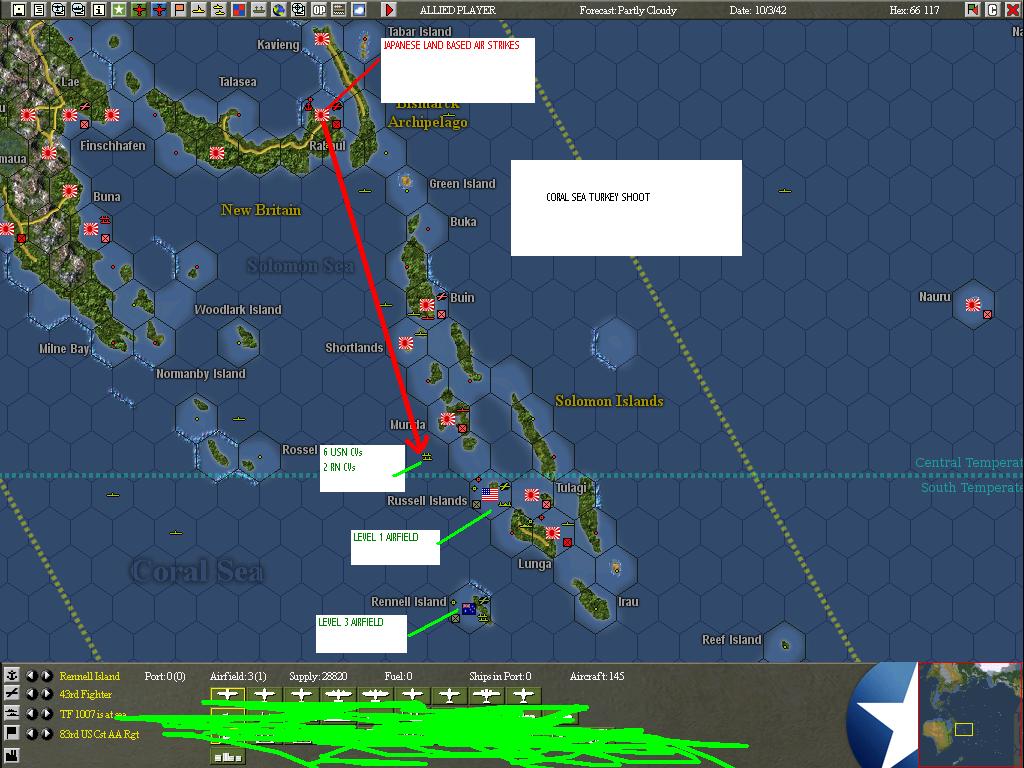Show previous task force before TF 1007
The image size is (1024, 768).
(31, 714)
